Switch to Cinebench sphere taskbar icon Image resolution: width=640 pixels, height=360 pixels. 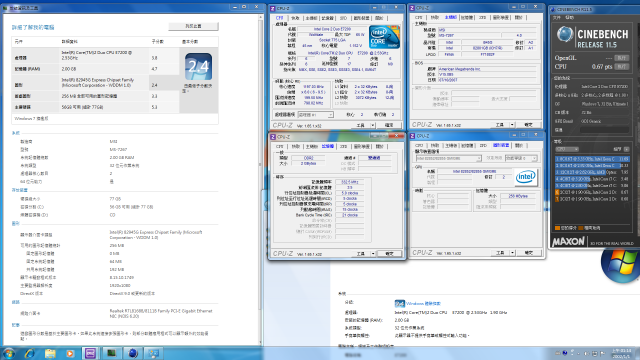(133, 353)
